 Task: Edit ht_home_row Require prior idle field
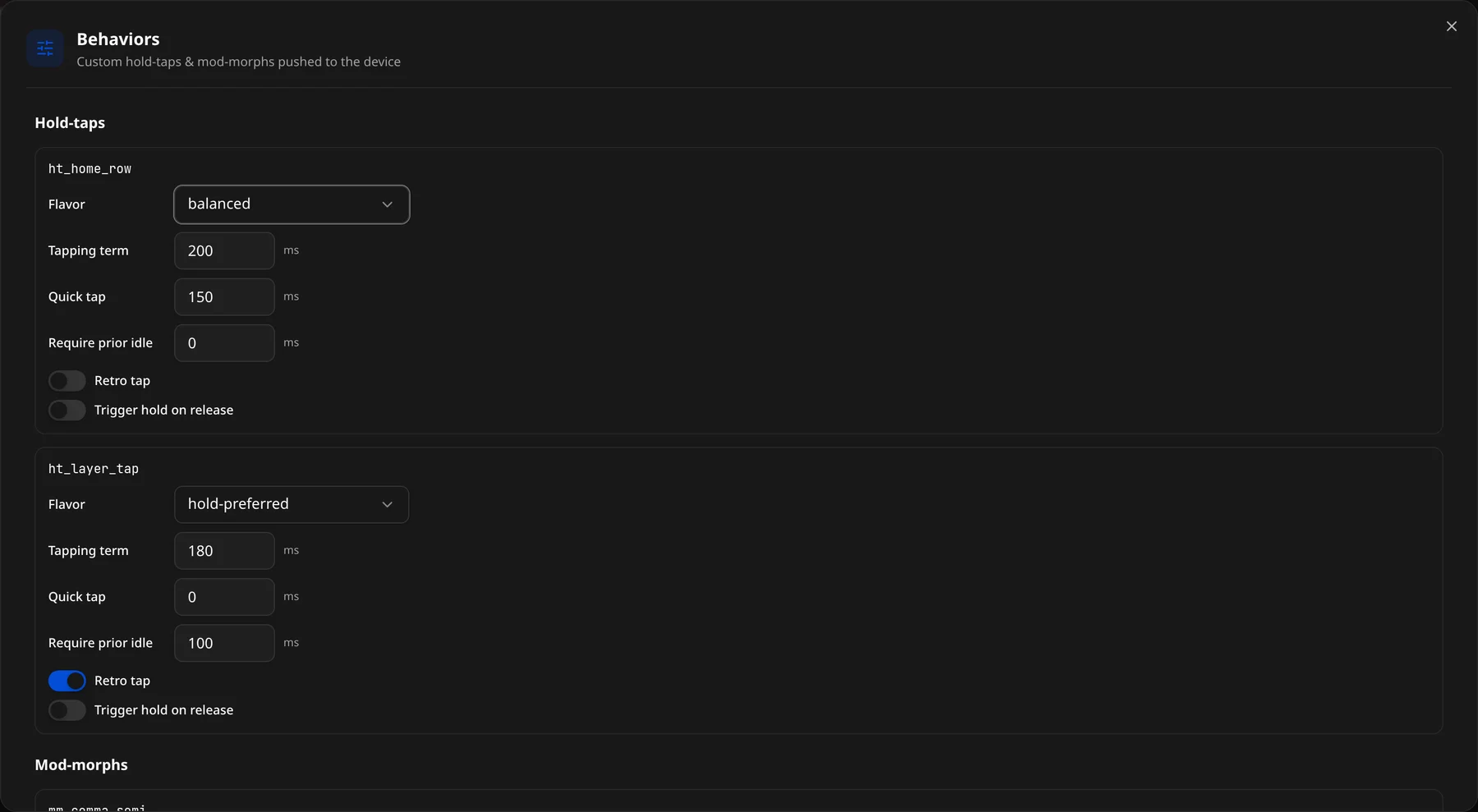224,342
